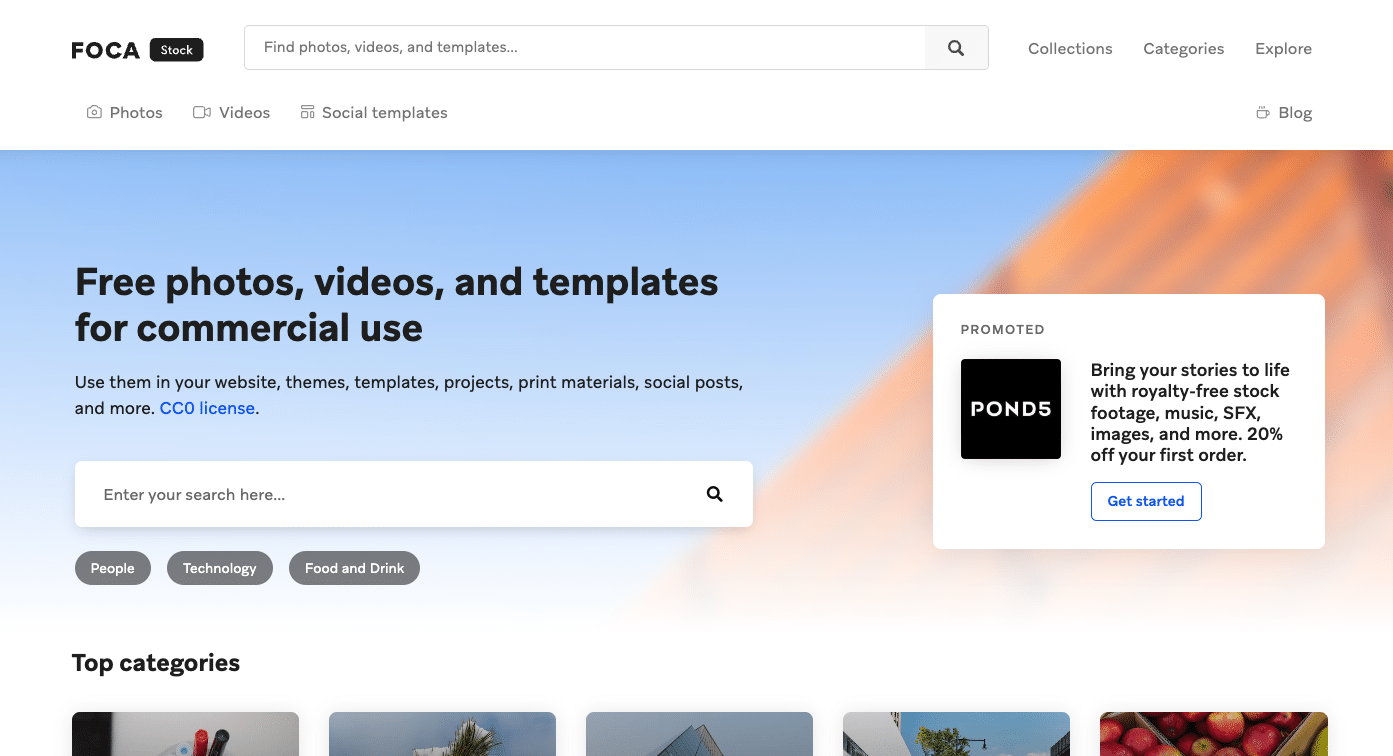Open Photos via the camera icon
The height and width of the screenshot is (756, 1393).
coord(94,113)
